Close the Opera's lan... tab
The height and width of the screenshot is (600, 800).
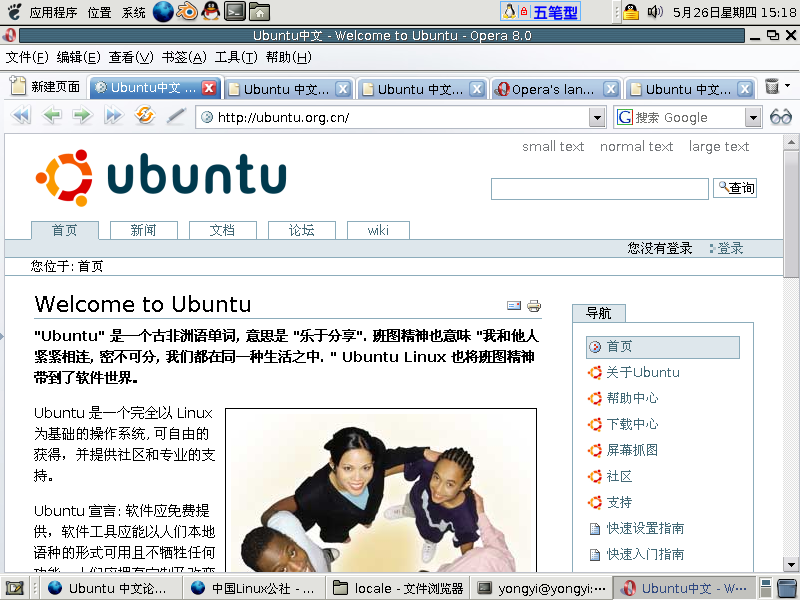pyautogui.click(x=611, y=89)
